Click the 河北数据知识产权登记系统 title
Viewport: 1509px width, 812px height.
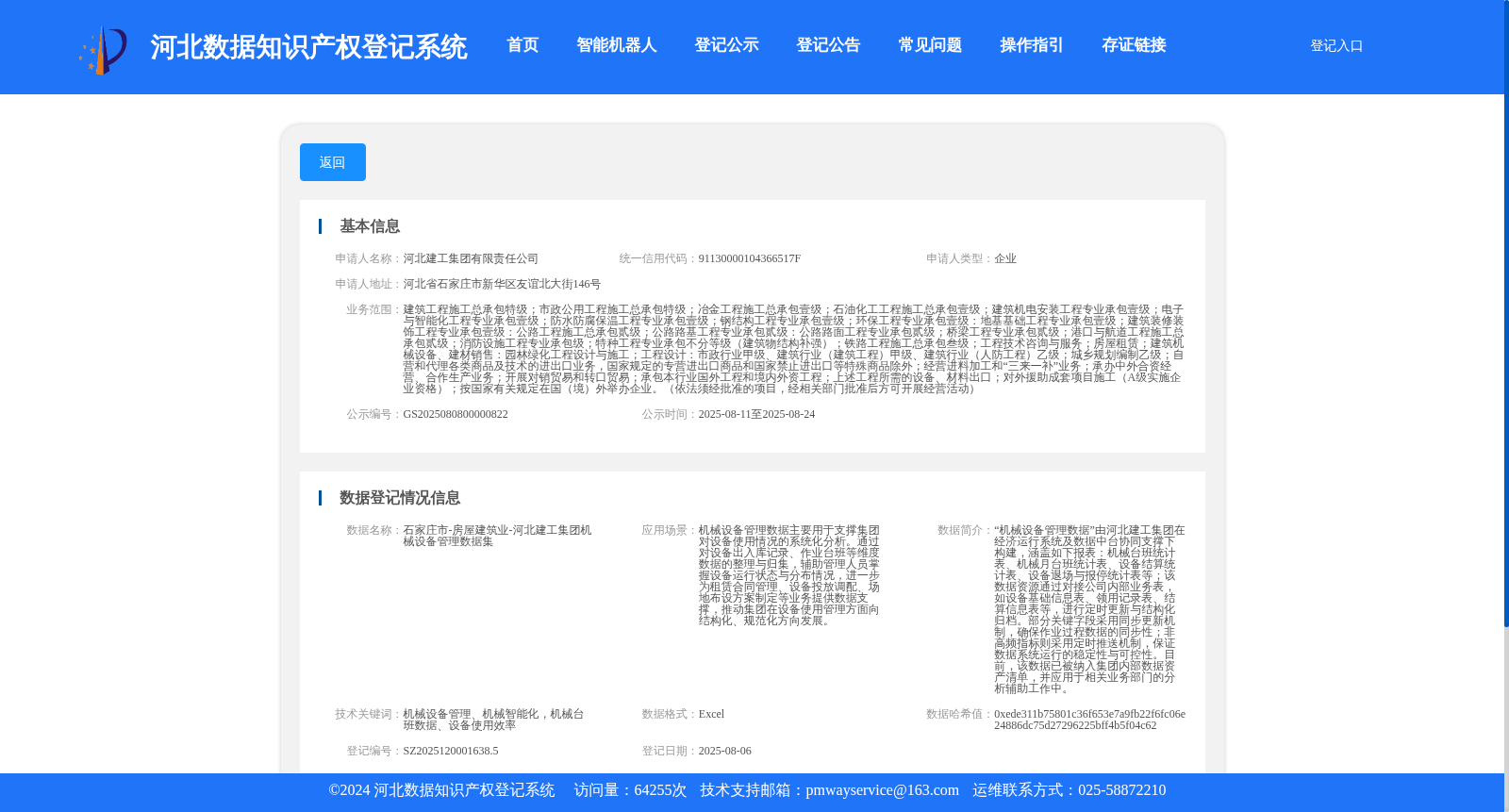[x=308, y=47]
